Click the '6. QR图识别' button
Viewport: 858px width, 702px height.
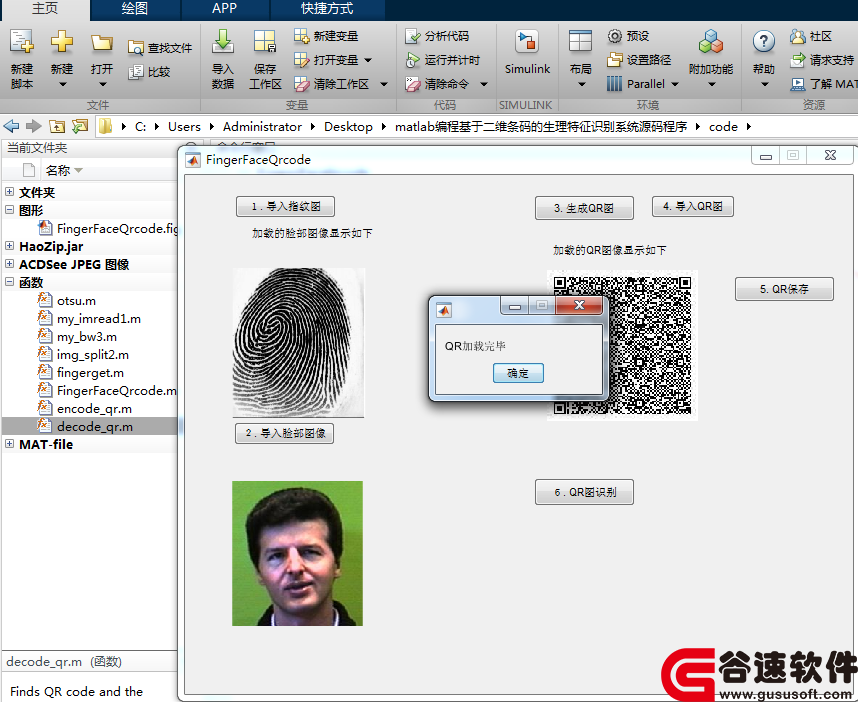point(584,492)
